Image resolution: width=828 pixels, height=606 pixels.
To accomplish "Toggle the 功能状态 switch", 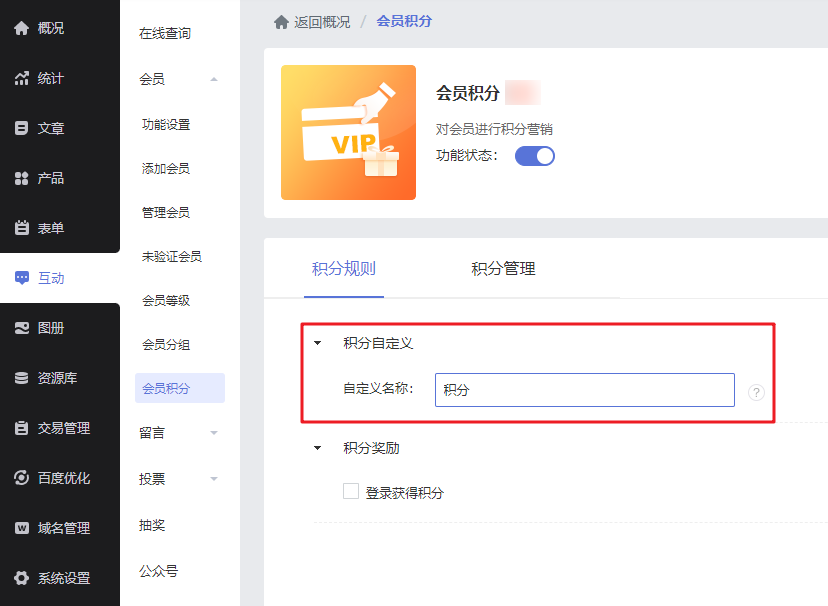I will tap(535, 156).
